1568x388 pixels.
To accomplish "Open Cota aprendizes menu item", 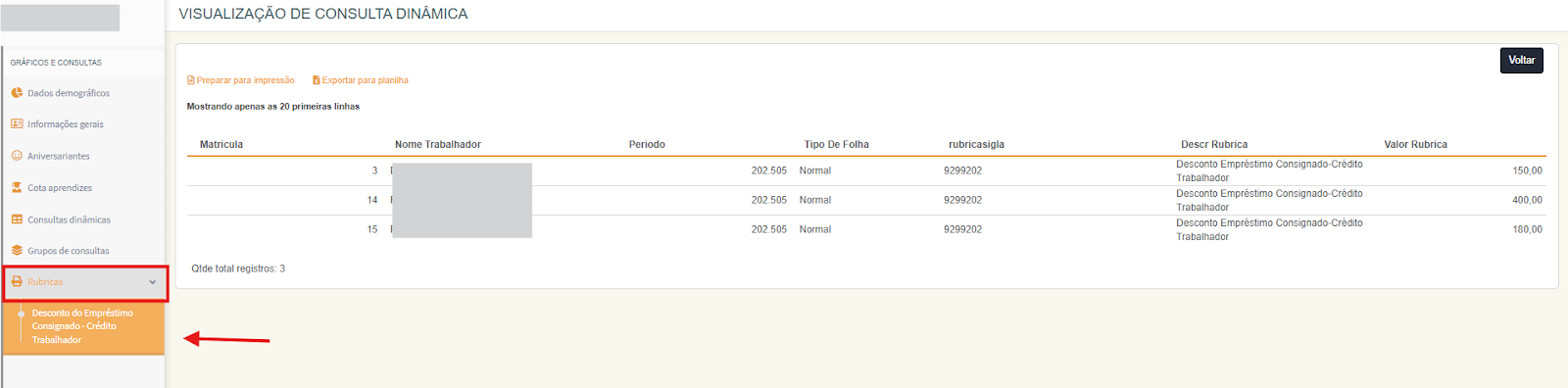I will coord(83,187).
